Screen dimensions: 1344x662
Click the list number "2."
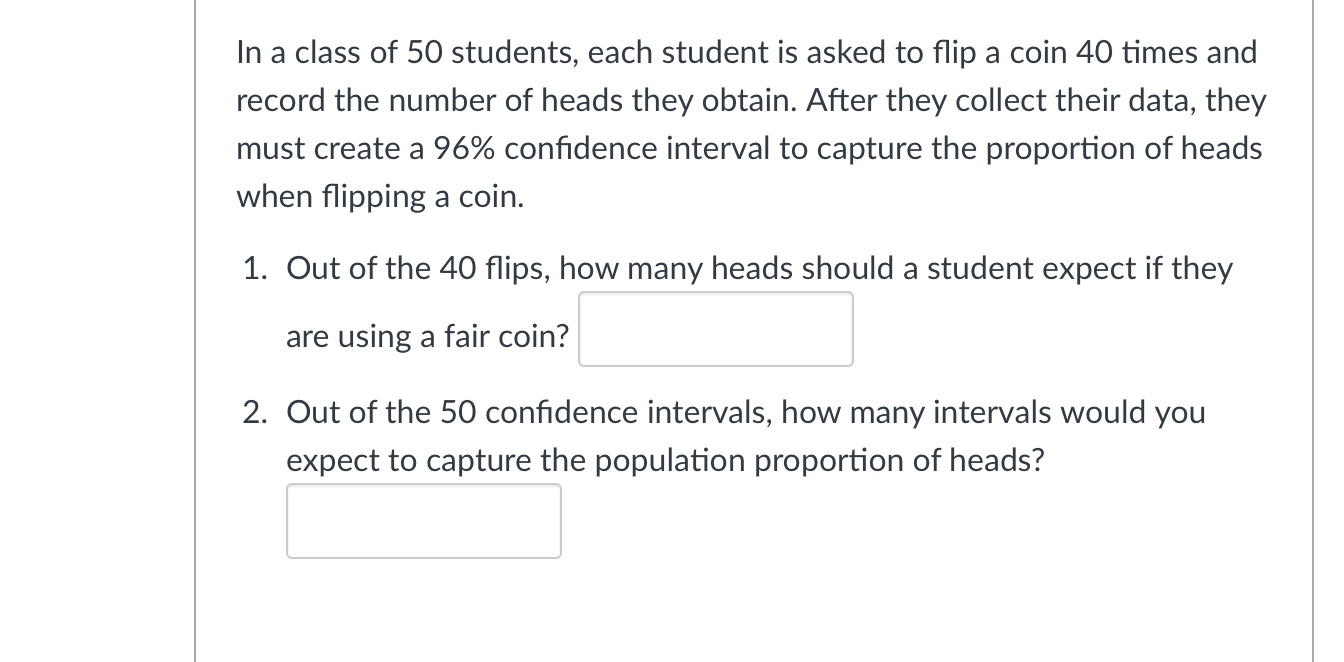[x=258, y=412]
